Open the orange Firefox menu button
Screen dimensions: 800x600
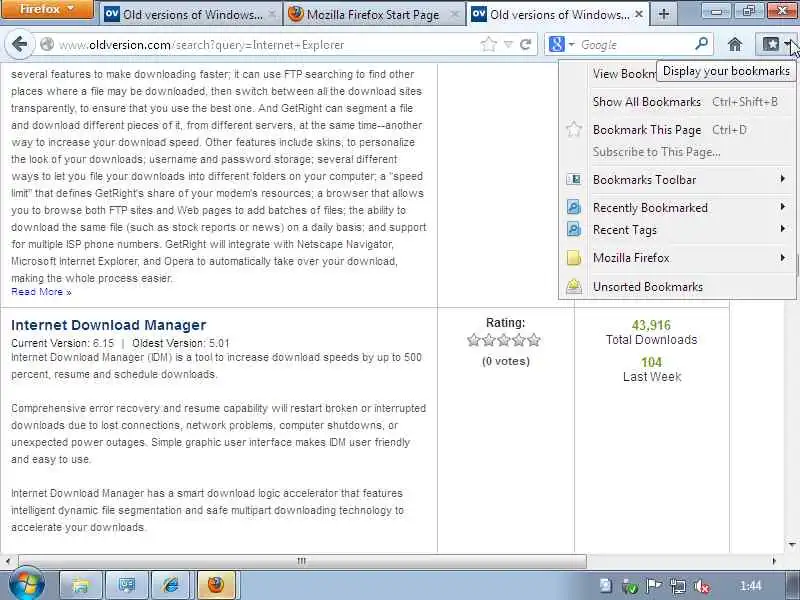pyautogui.click(x=47, y=10)
